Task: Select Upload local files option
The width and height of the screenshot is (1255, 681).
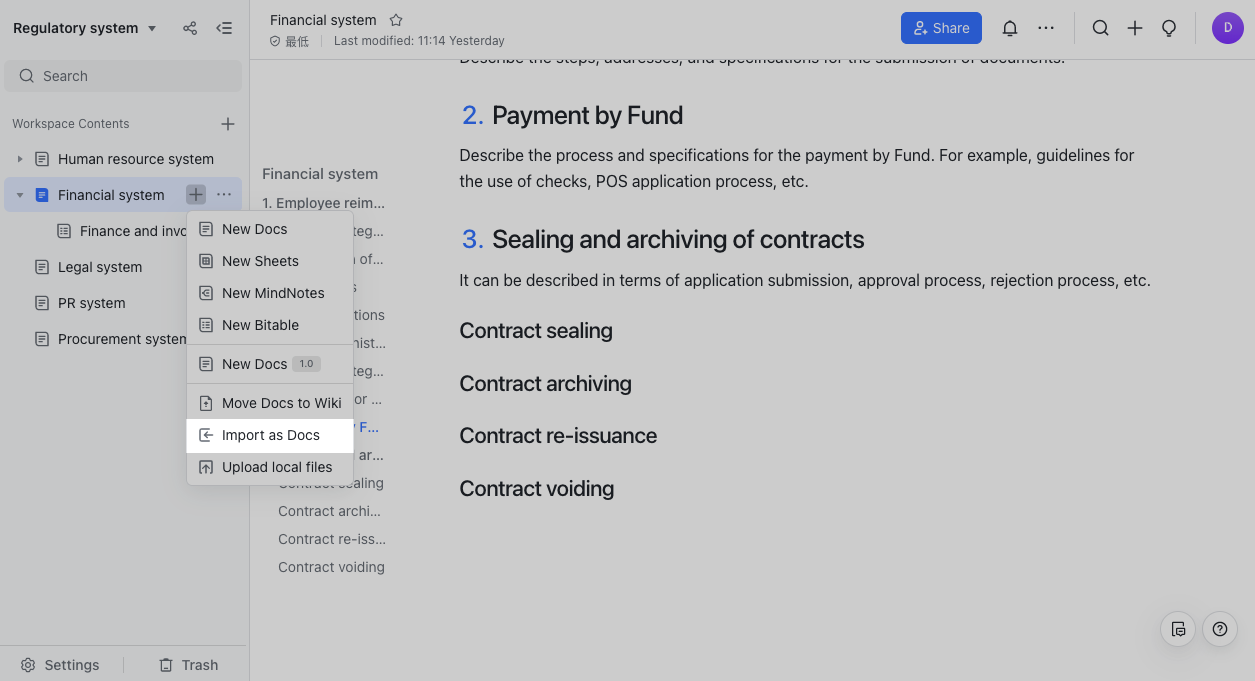Action: click(x=276, y=467)
